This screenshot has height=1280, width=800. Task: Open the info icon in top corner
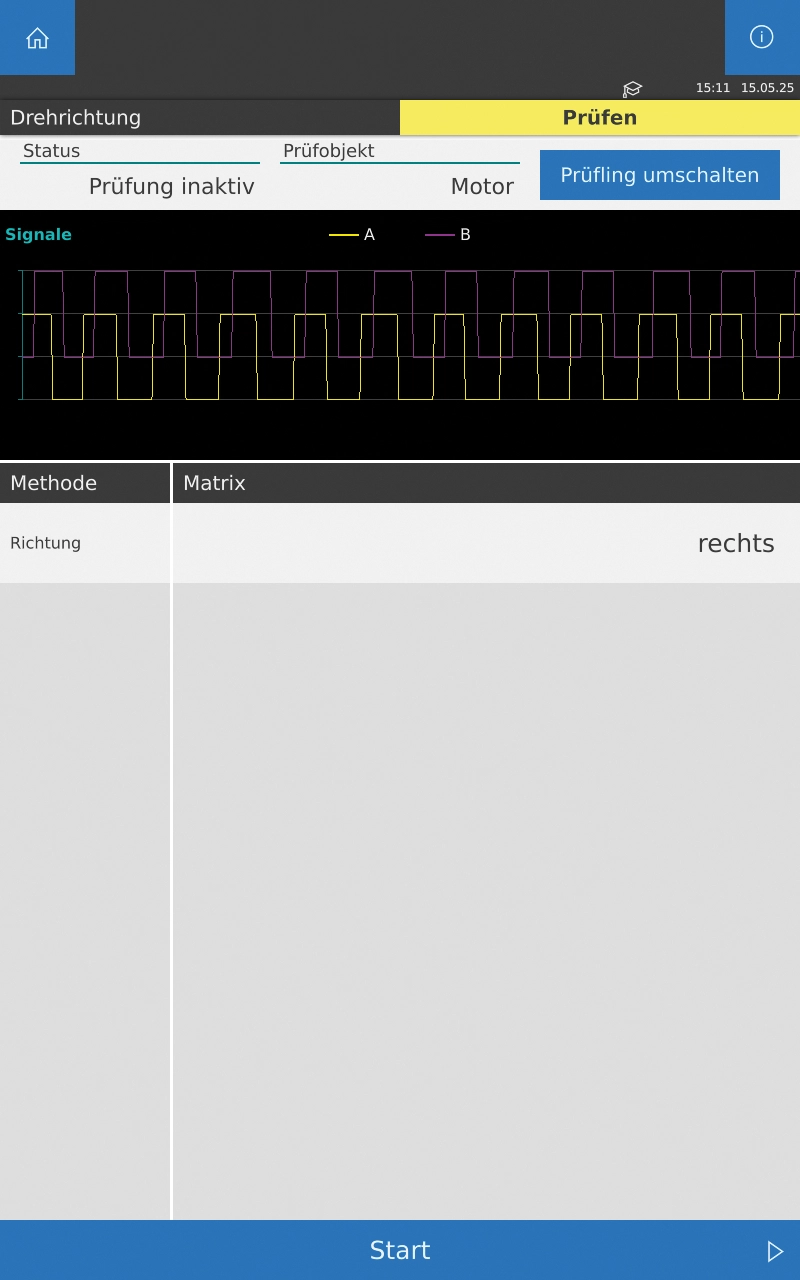pos(761,38)
